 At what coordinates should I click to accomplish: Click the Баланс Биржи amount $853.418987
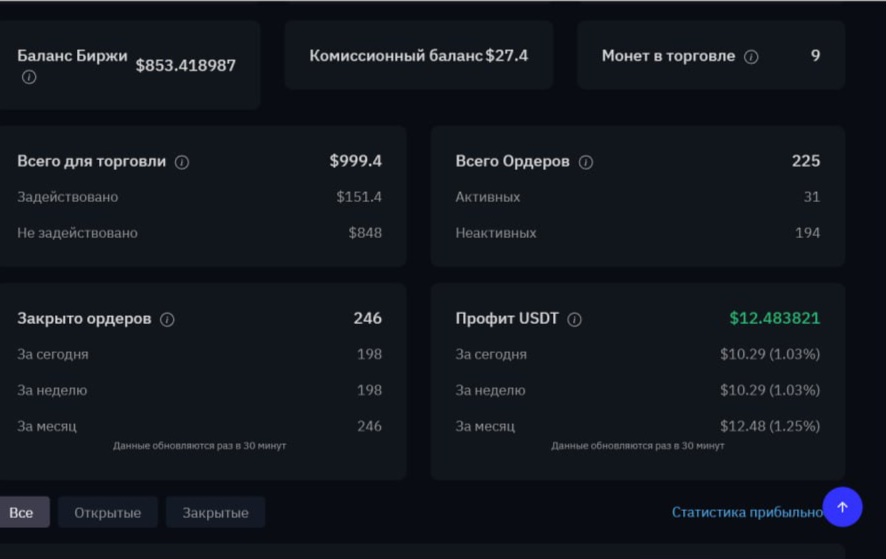click(x=186, y=66)
